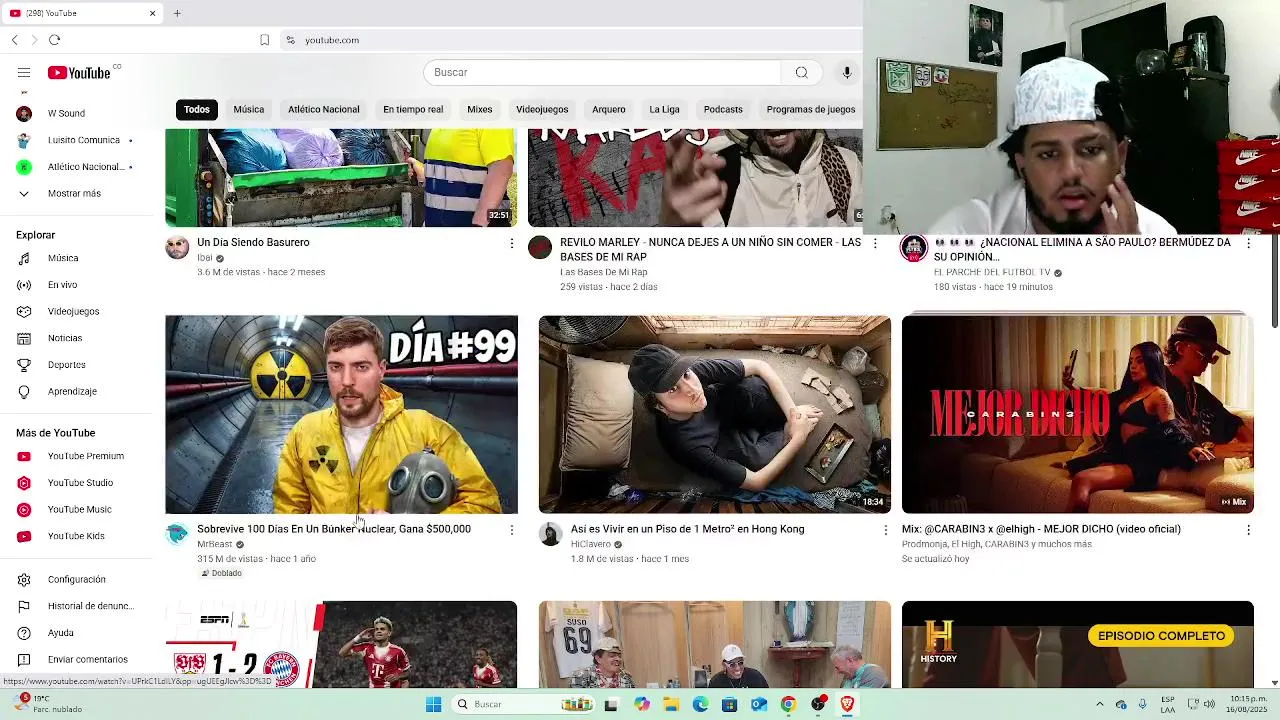Open the new tab plus button
This screenshot has height=720, width=1280.
pos(177,13)
